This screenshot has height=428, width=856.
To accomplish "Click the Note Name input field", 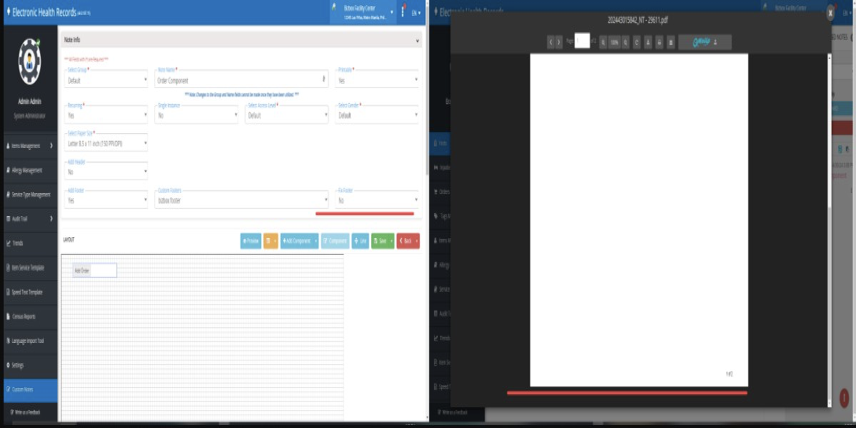I will 238,80.
